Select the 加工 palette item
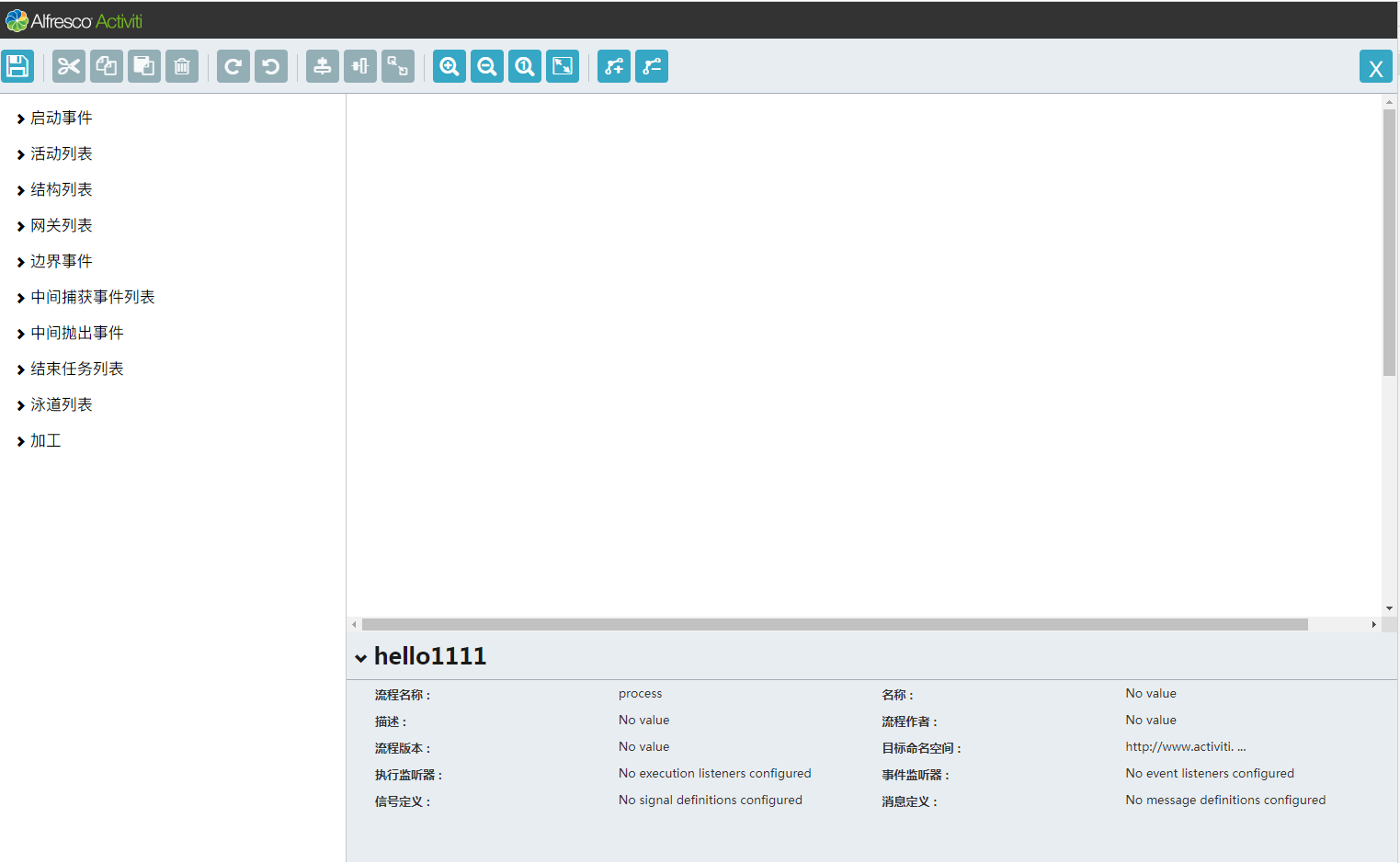The height and width of the screenshot is (863, 1400). coord(45,440)
